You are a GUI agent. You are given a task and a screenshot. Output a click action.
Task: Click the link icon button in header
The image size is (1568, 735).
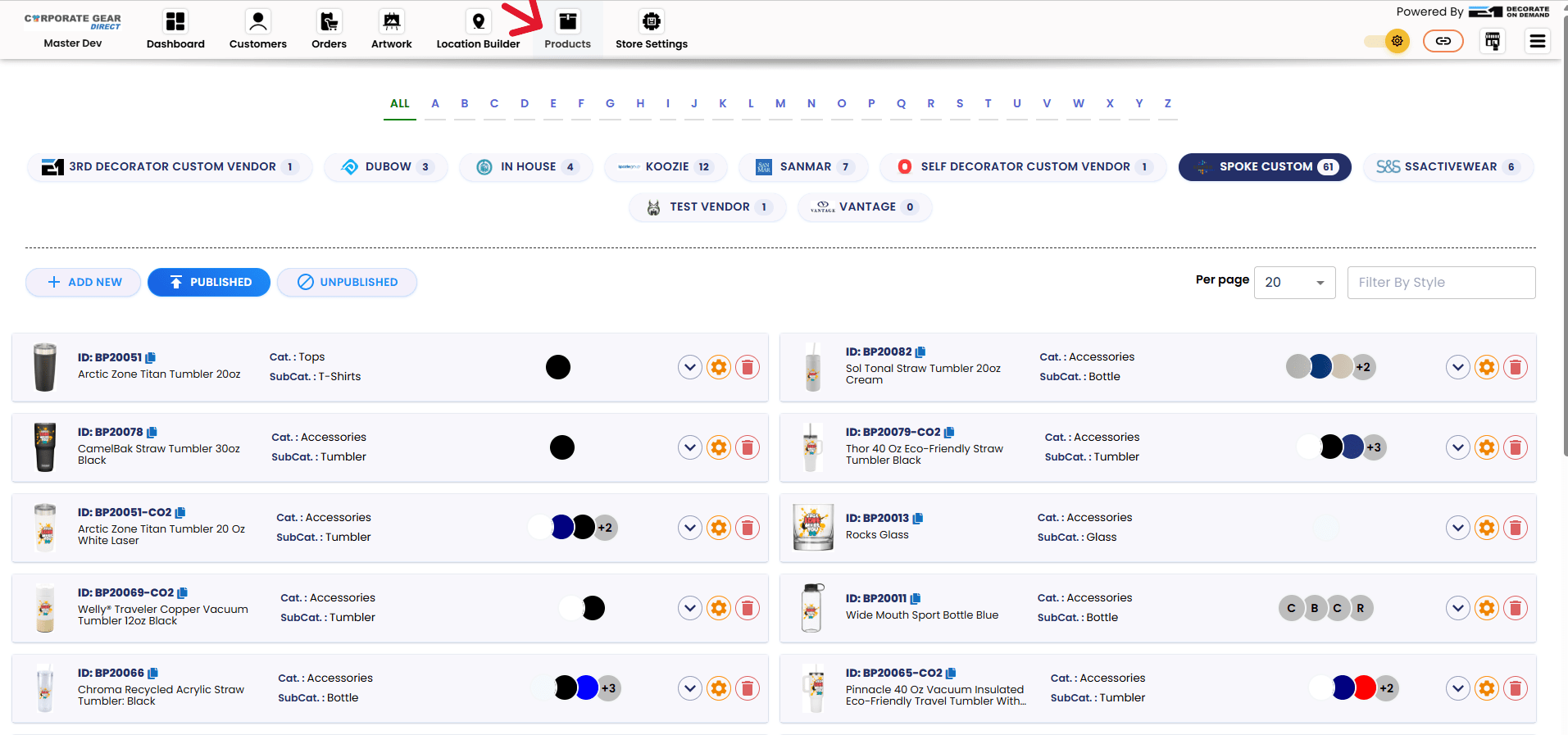1443,41
